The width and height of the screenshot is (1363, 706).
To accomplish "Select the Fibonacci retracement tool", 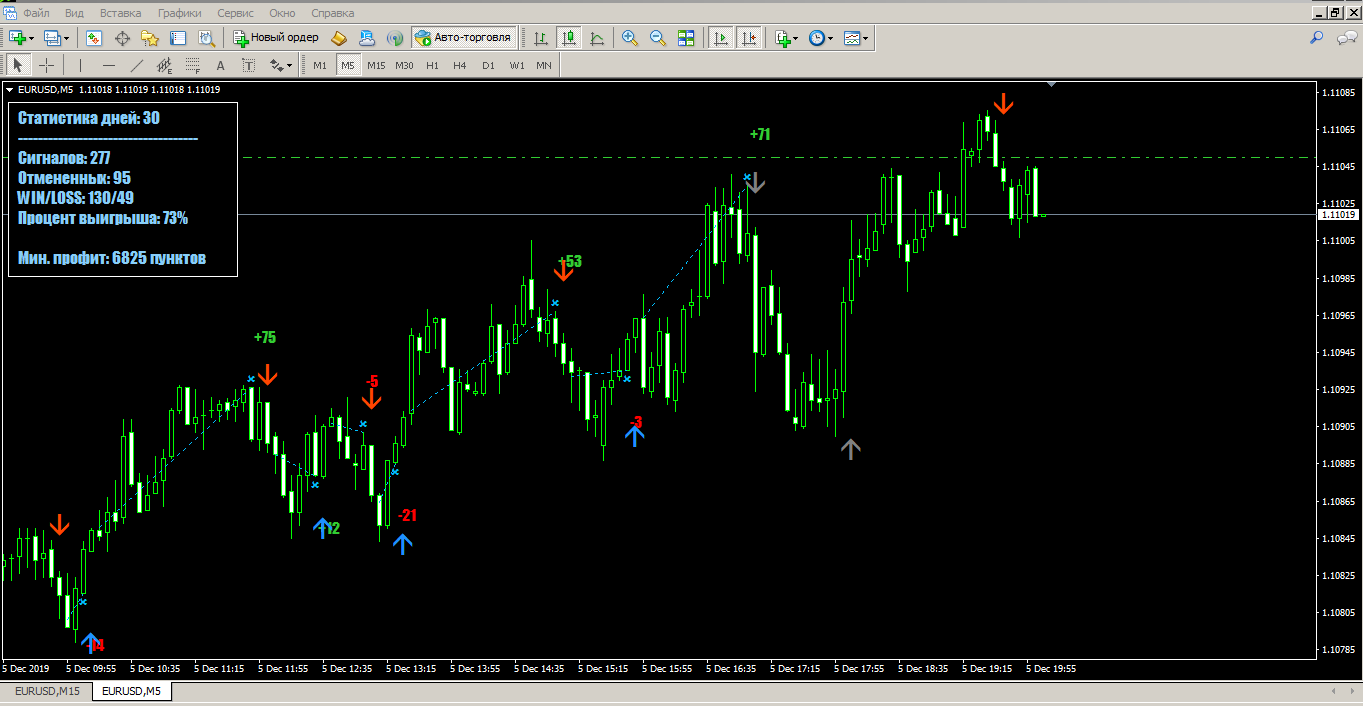I will click(x=192, y=66).
